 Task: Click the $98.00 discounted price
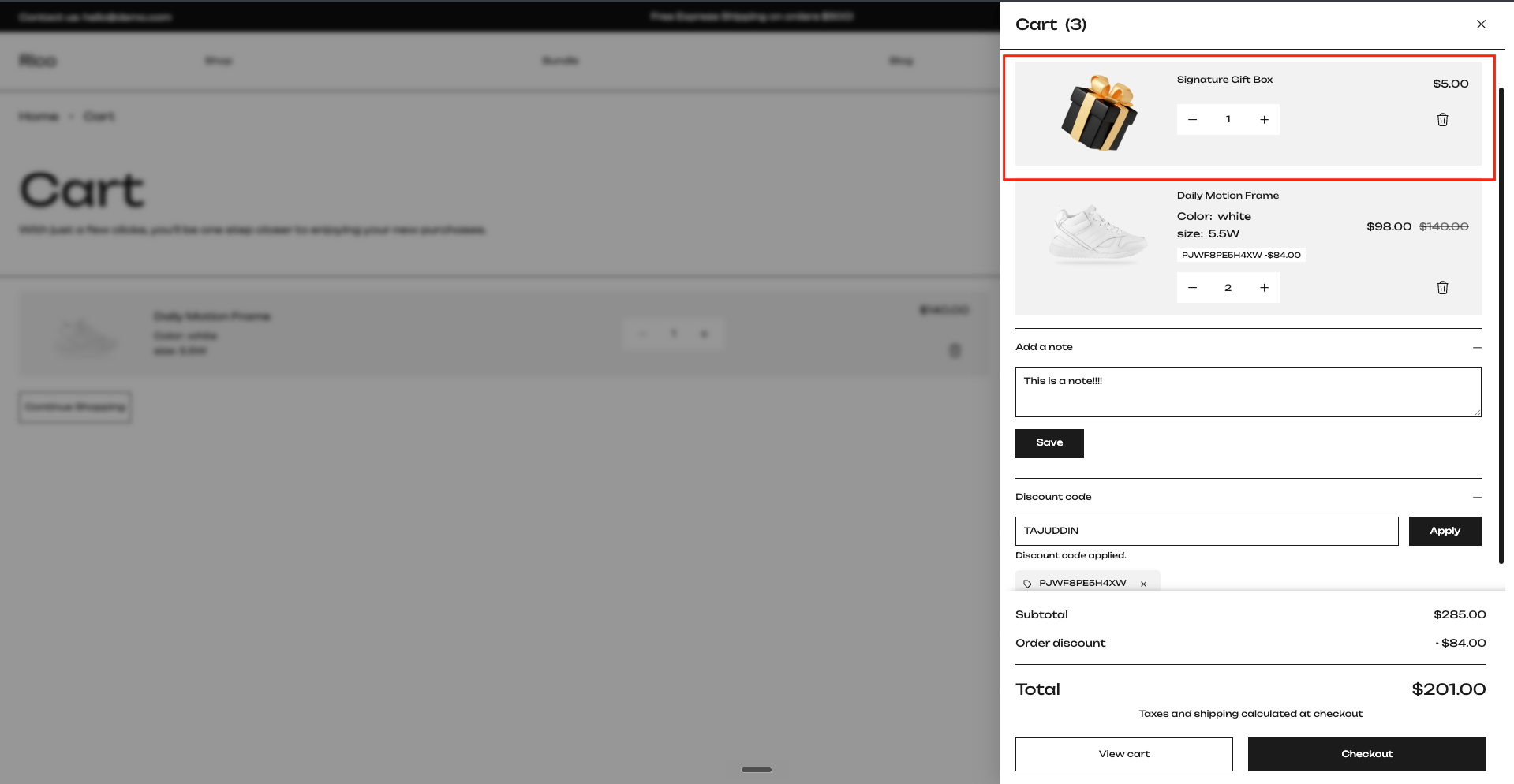(1389, 226)
